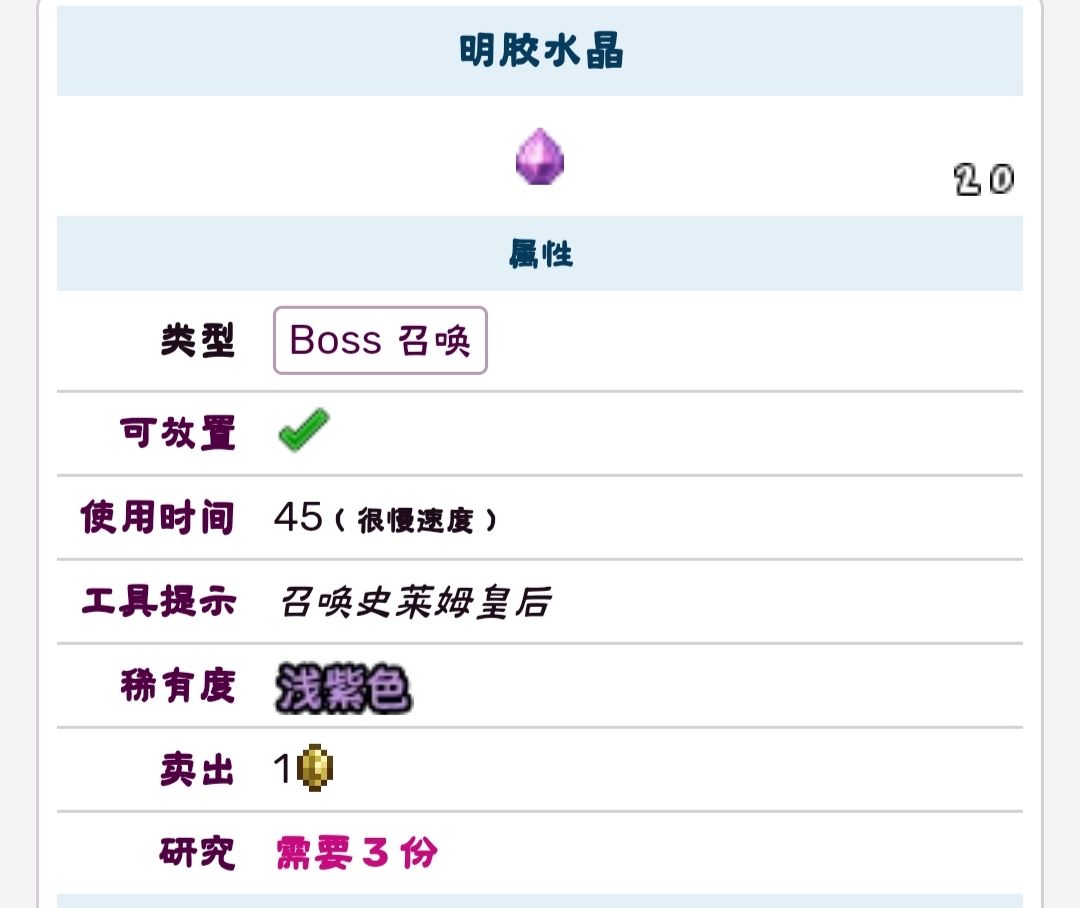
Task: Follow the 稀有度 label link
Action: point(177,686)
